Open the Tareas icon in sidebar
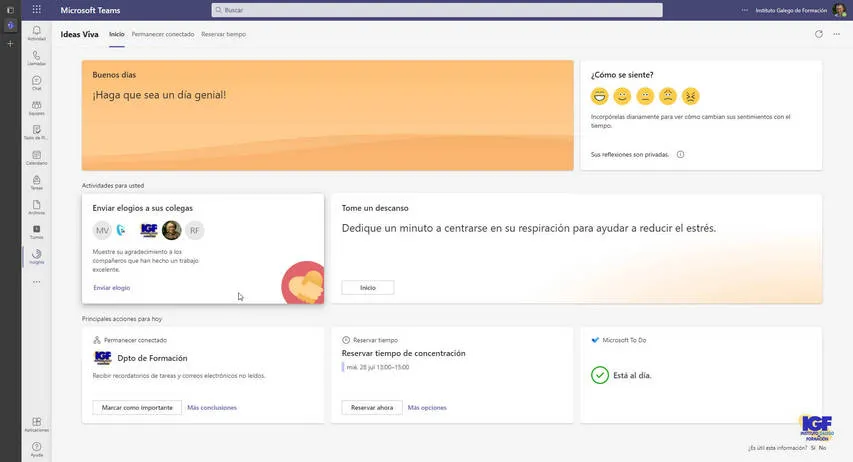 (x=36, y=182)
